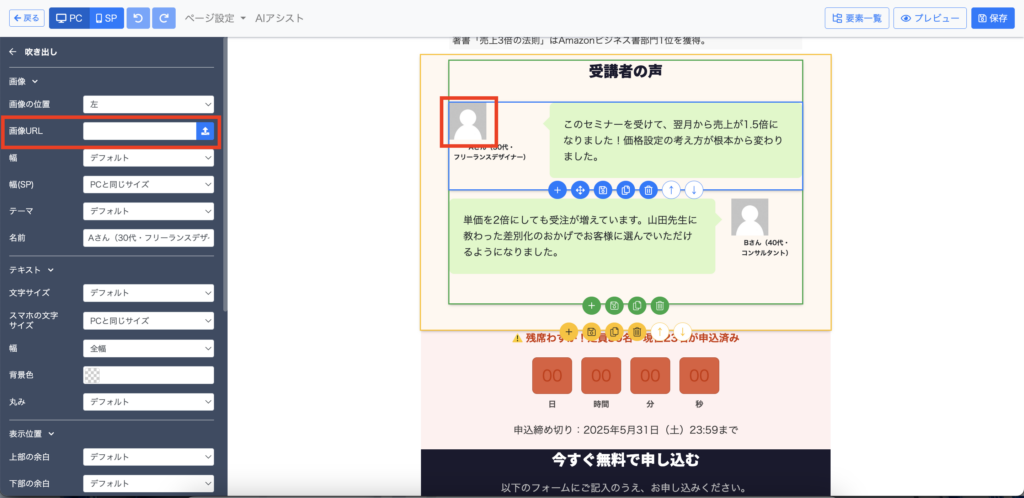Viewport: 1024px width, 498px height.
Task: Collapse the 画像 section
Action: 24,82
